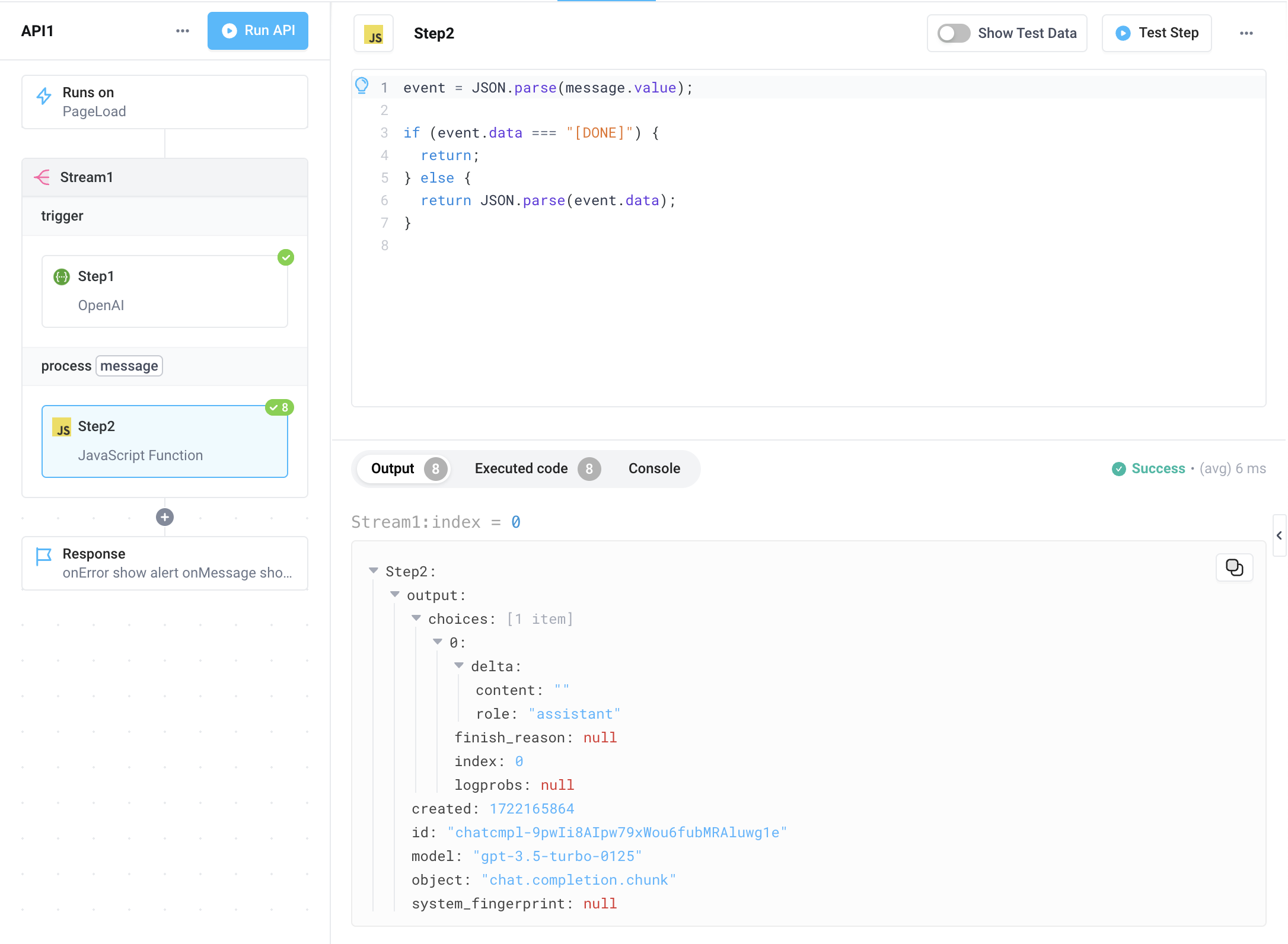The height and width of the screenshot is (944, 1288).
Task: Enable the Show Test Data toggle
Action: (953, 33)
